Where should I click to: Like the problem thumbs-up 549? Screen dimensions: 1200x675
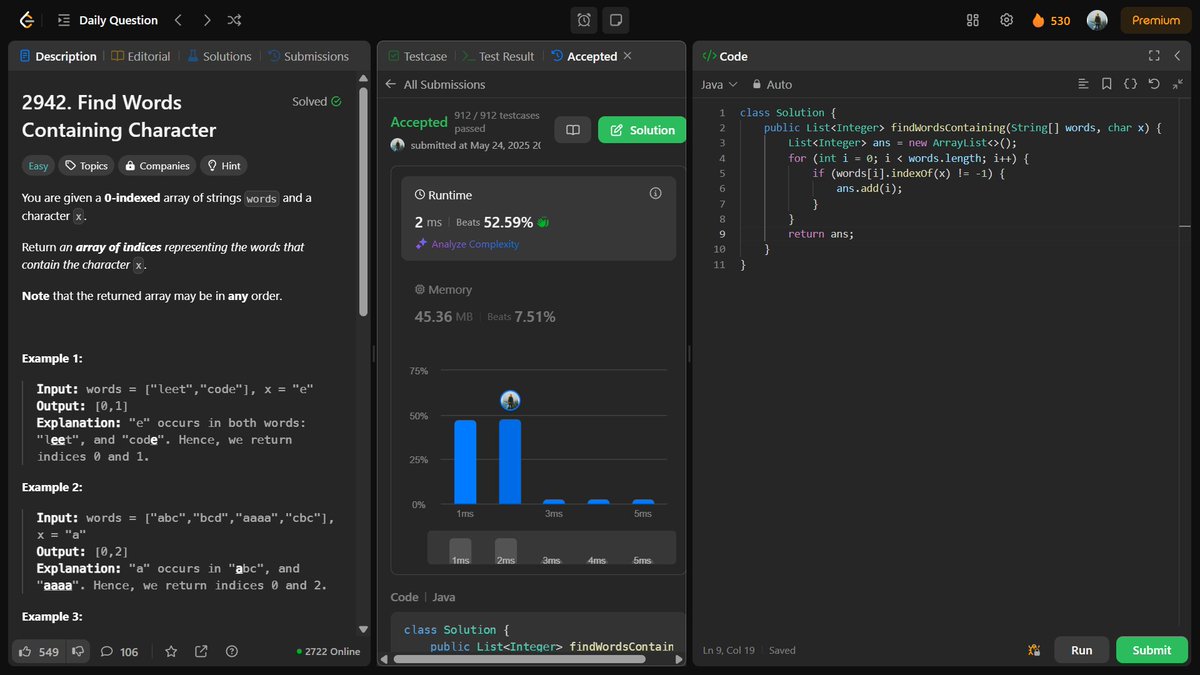click(39, 651)
